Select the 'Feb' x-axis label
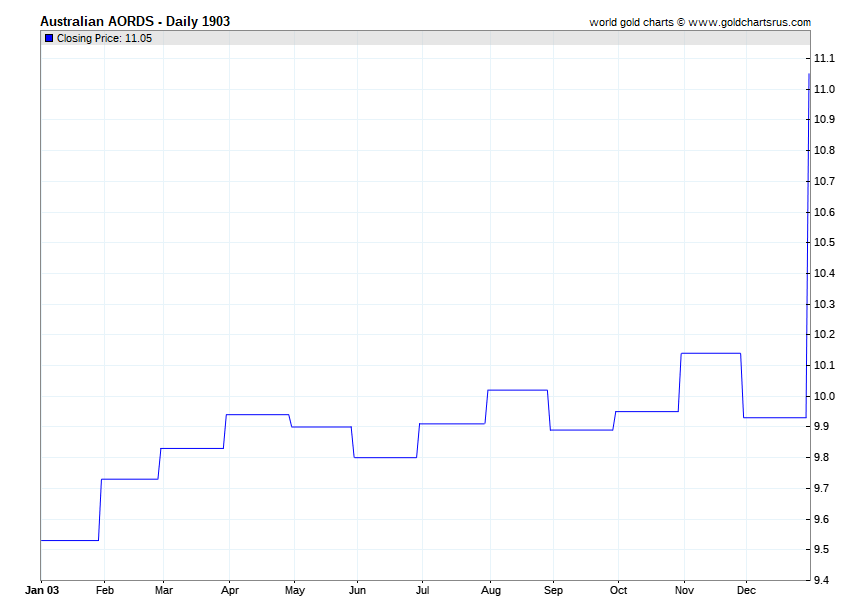 pyautogui.click(x=105, y=591)
